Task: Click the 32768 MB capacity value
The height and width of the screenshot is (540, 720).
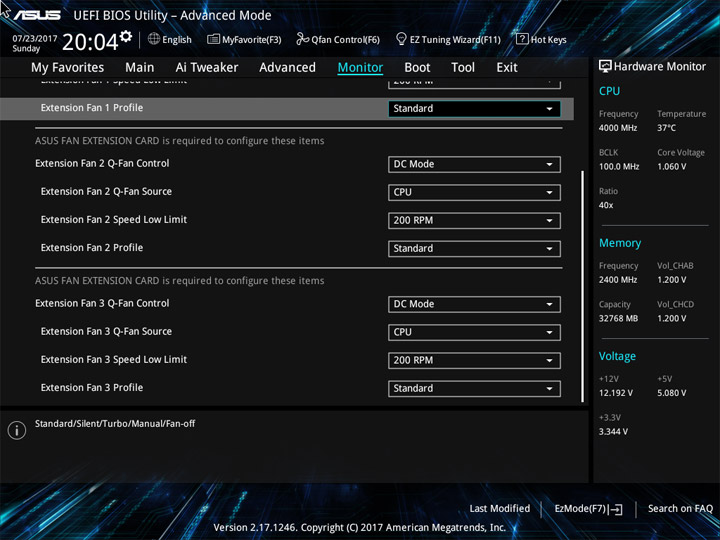Action: click(618, 318)
